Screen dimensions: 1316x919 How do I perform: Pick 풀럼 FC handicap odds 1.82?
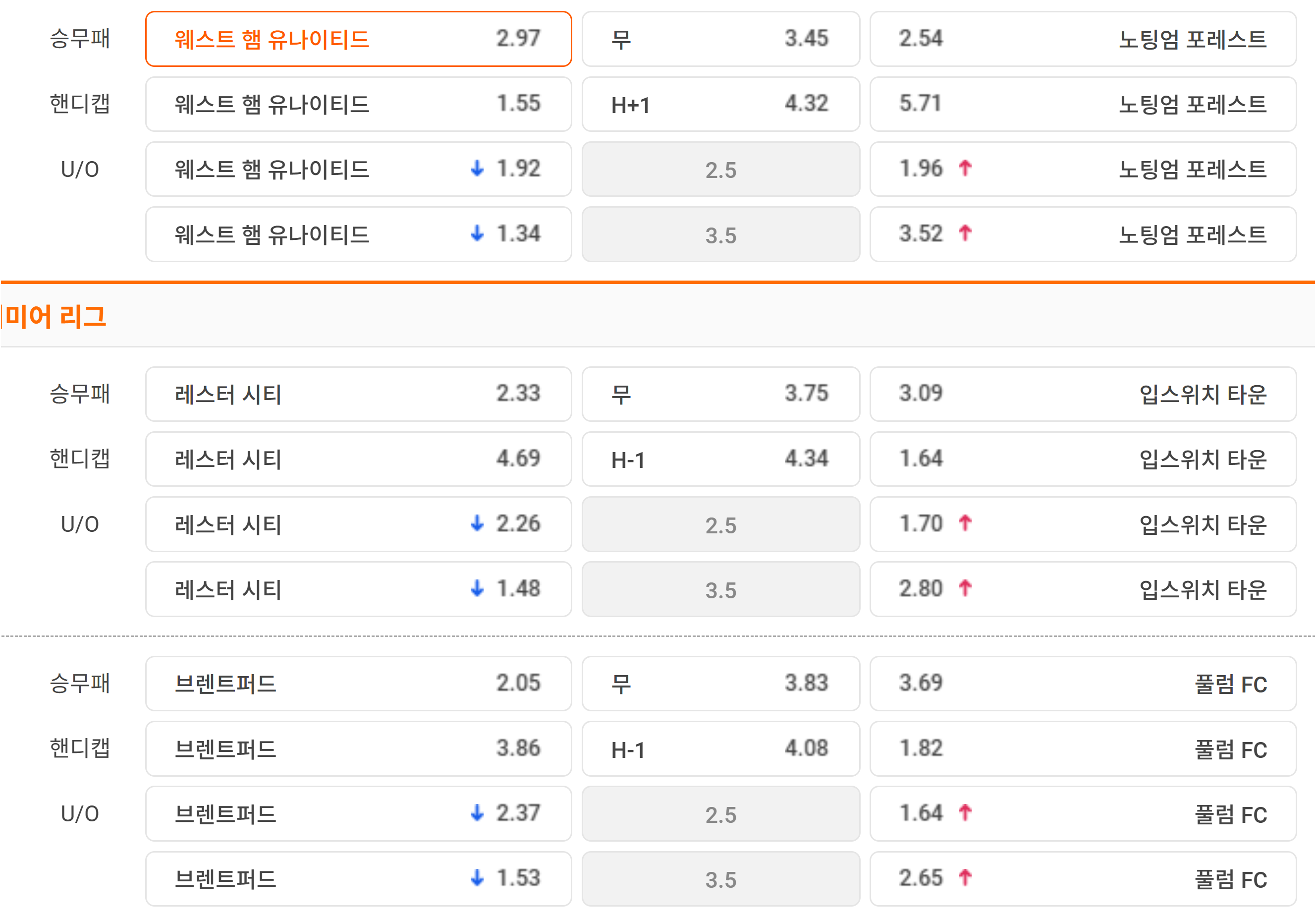point(1083,748)
